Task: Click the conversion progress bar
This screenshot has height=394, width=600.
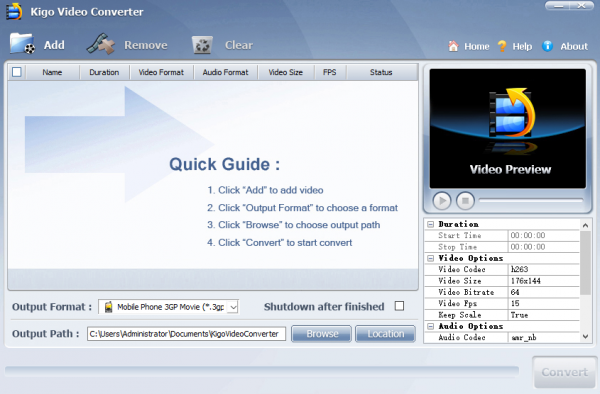Action: (x=262, y=371)
